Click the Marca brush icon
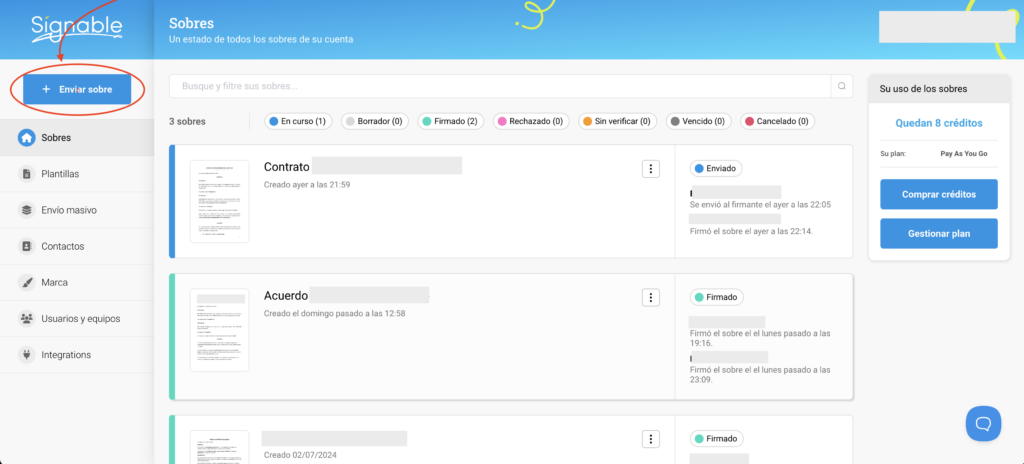Viewport: 1024px width, 464px height. point(27,282)
